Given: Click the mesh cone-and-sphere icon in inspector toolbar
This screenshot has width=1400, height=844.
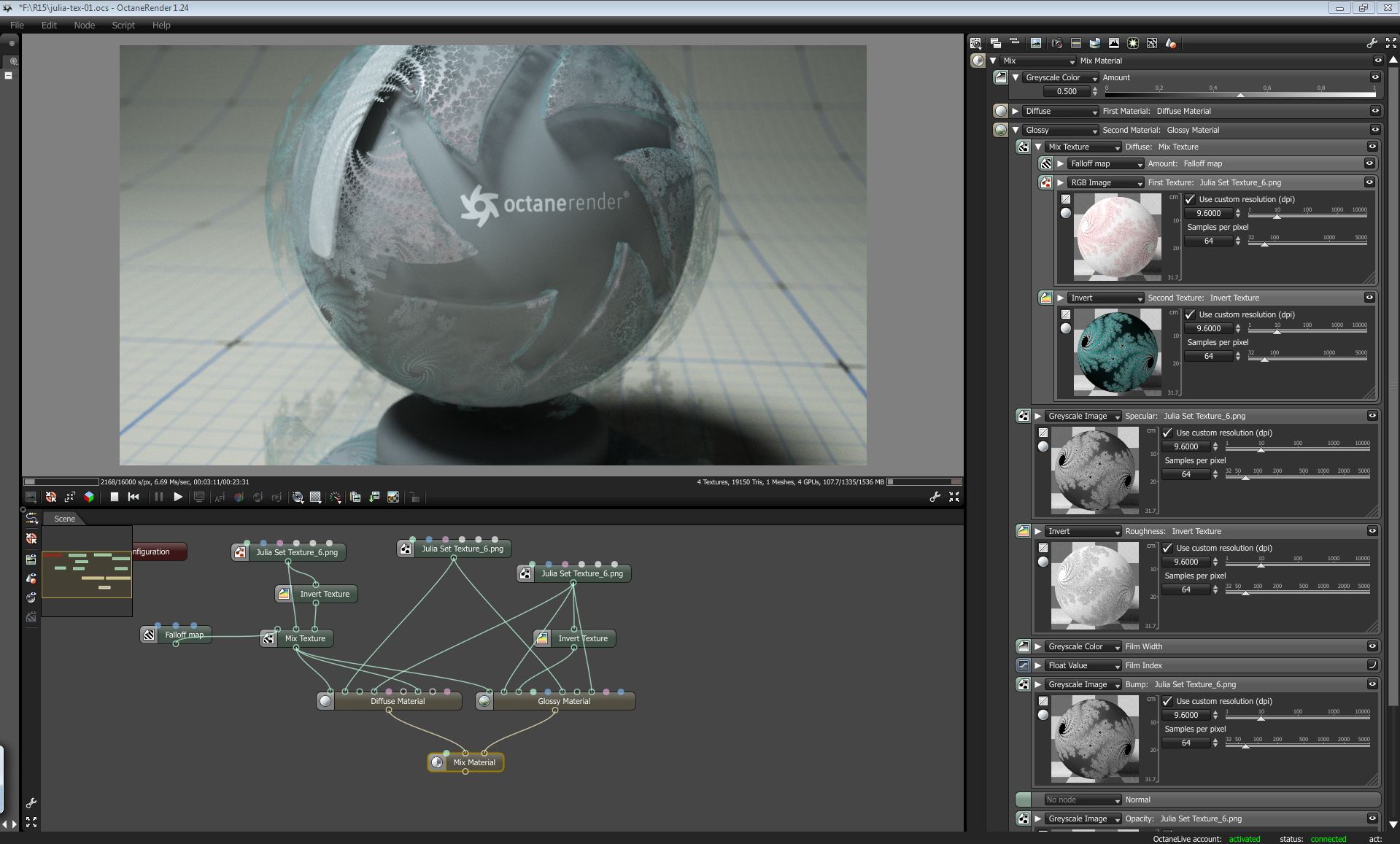Looking at the screenshot, I should tap(1171, 43).
